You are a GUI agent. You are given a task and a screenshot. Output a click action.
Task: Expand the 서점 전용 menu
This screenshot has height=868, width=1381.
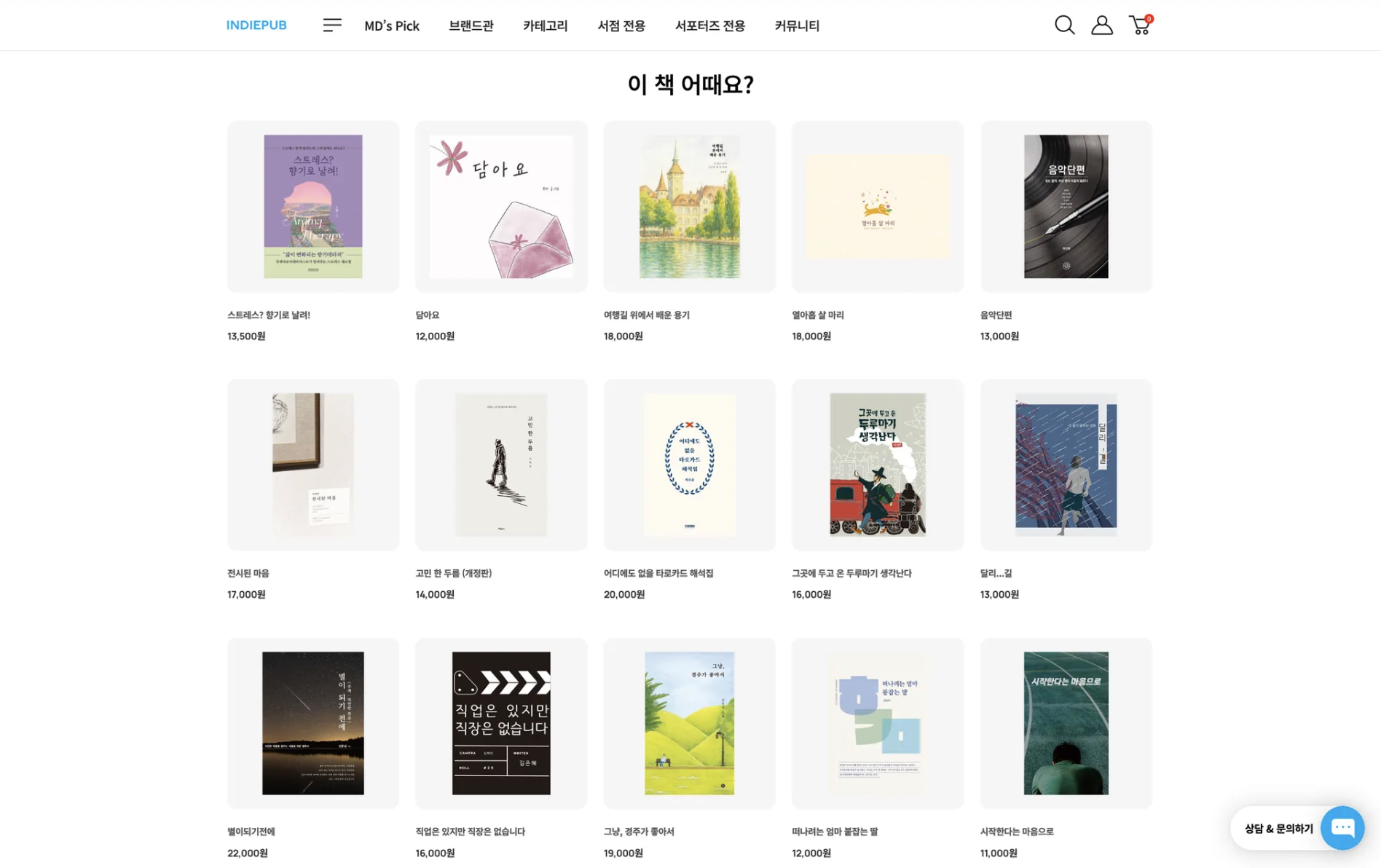point(621,25)
